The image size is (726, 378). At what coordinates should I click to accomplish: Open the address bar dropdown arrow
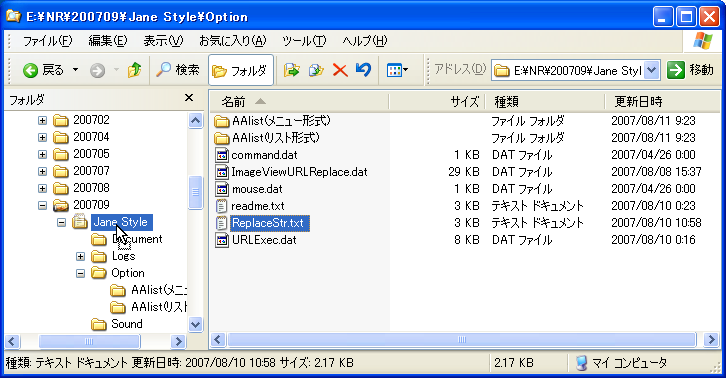[651, 70]
